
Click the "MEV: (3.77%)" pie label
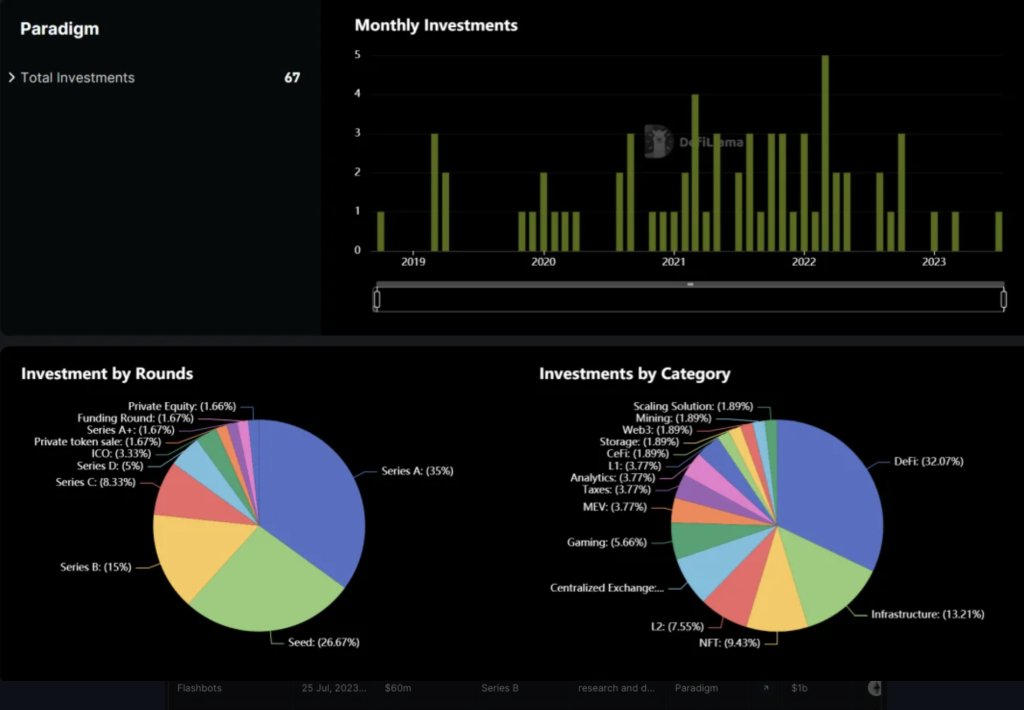615,507
